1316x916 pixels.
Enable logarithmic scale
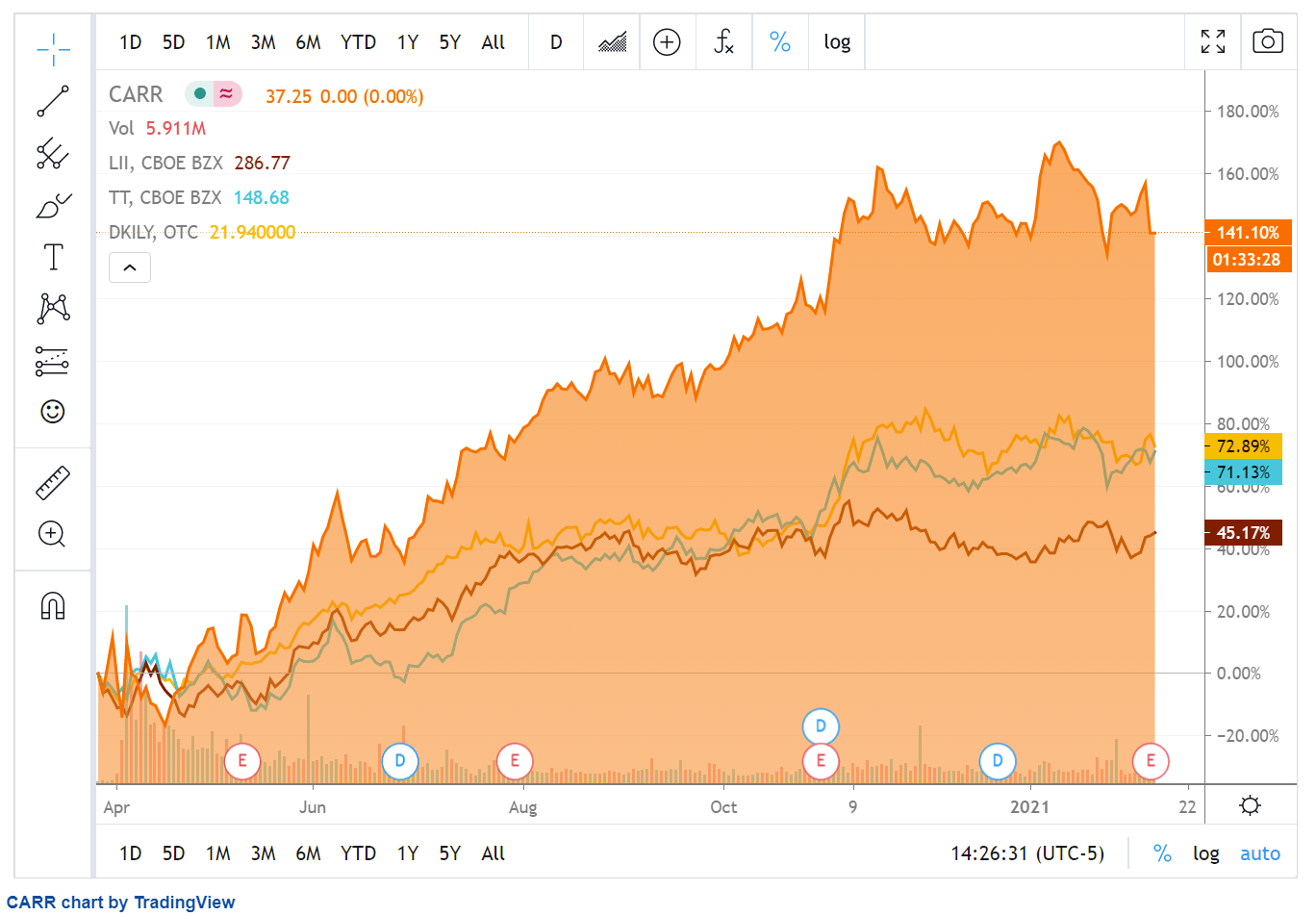click(836, 41)
